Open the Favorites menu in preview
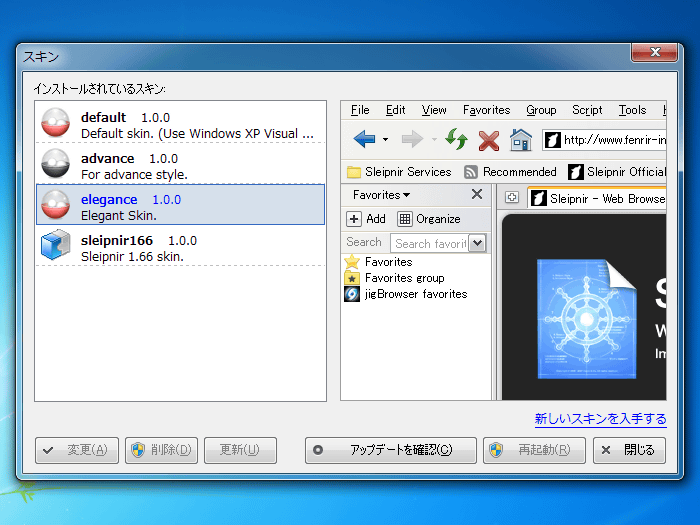This screenshot has width=700, height=525. pyautogui.click(x=486, y=110)
